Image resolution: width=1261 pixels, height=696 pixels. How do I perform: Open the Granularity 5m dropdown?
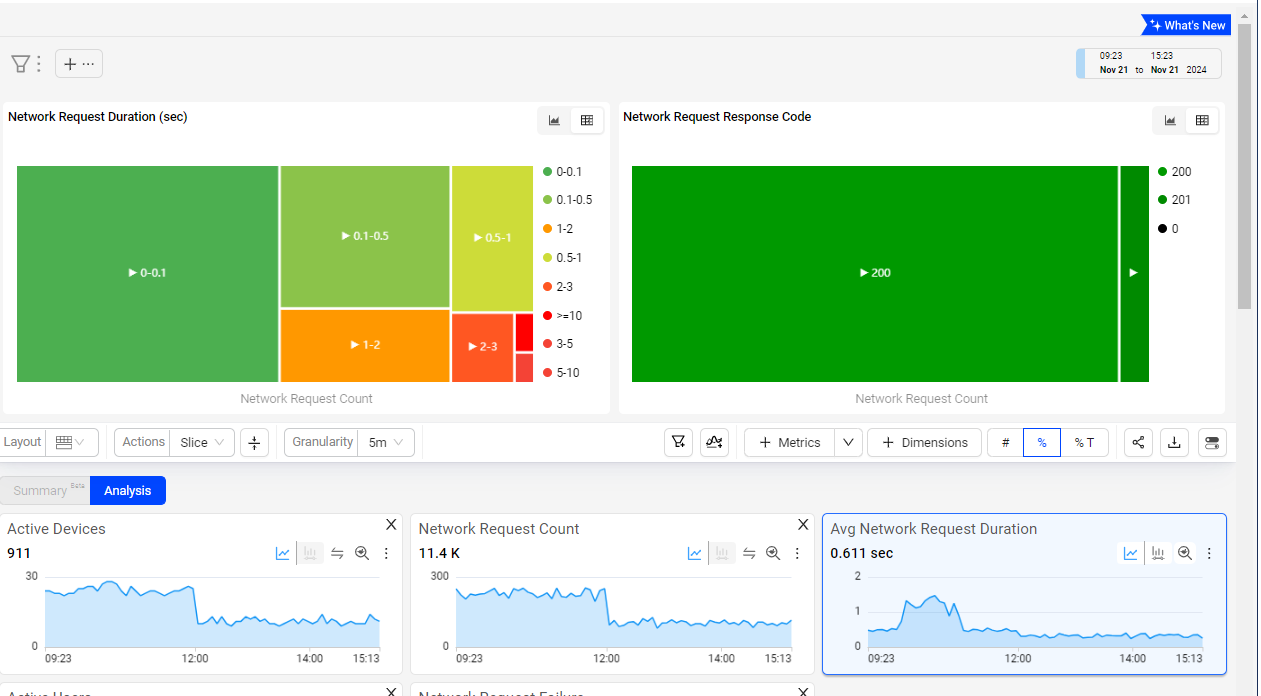pyautogui.click(x=385, y=442)
